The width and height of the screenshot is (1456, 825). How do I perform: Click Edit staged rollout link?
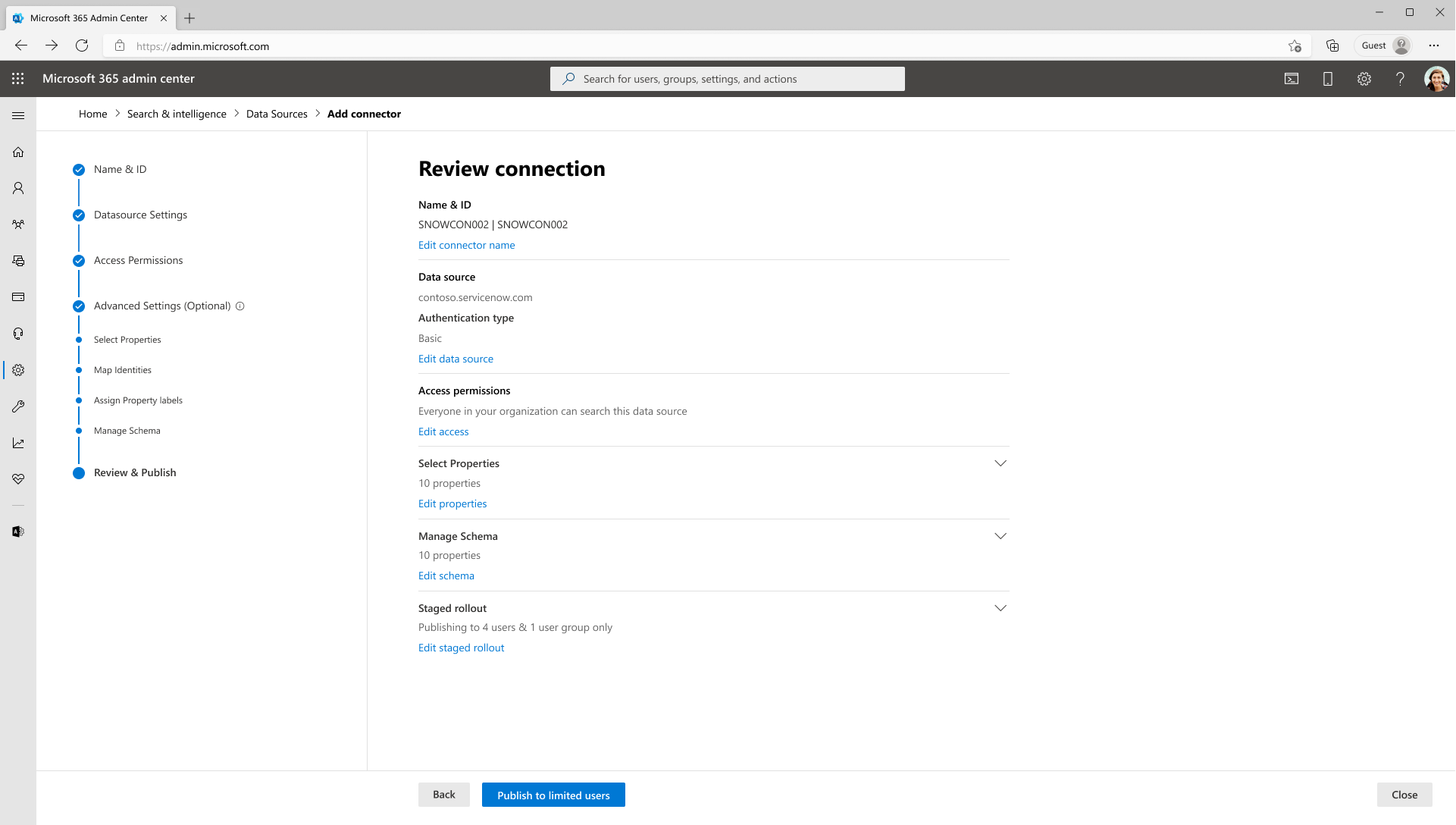click(461, 647)
